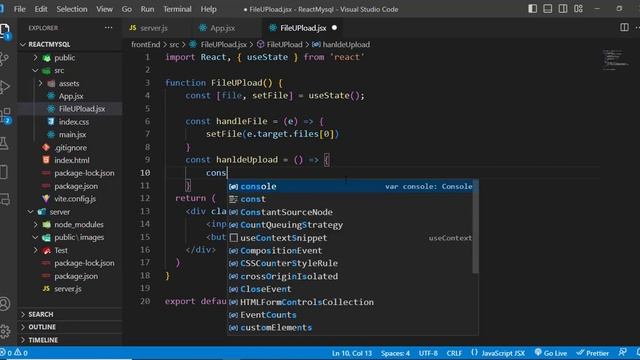The image size is (640, 360).
Task: Click the Spaces: 4 indentation selector
Action: [x=395, y=353]
